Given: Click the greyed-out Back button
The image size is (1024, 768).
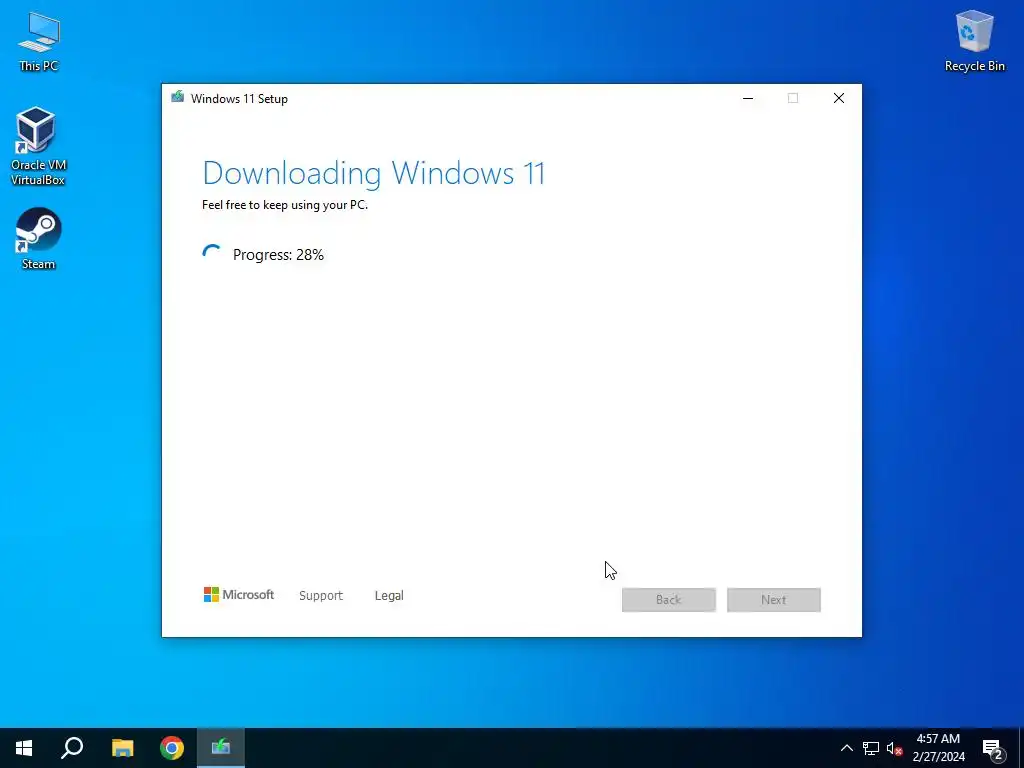Looking at the screenshot, I should point(669,600).
